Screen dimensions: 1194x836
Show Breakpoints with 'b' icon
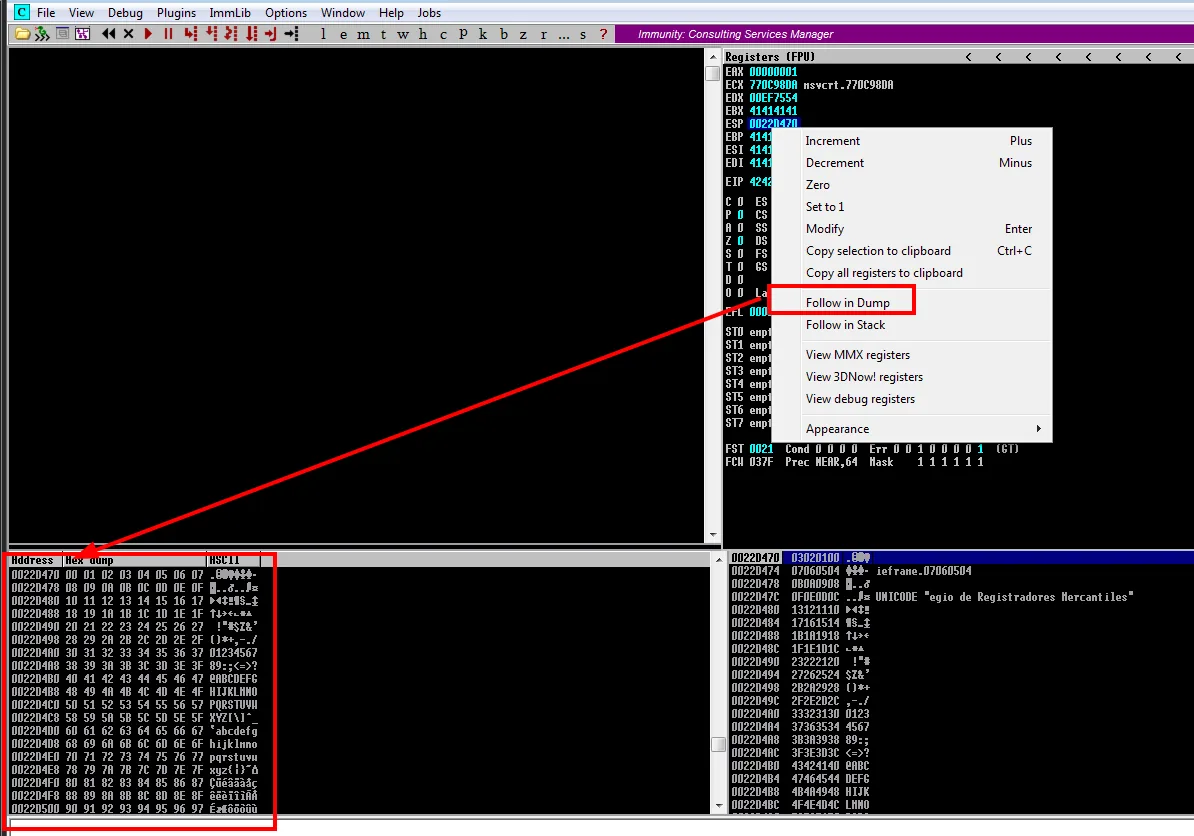pyautogui.click(x=503, y=34)
